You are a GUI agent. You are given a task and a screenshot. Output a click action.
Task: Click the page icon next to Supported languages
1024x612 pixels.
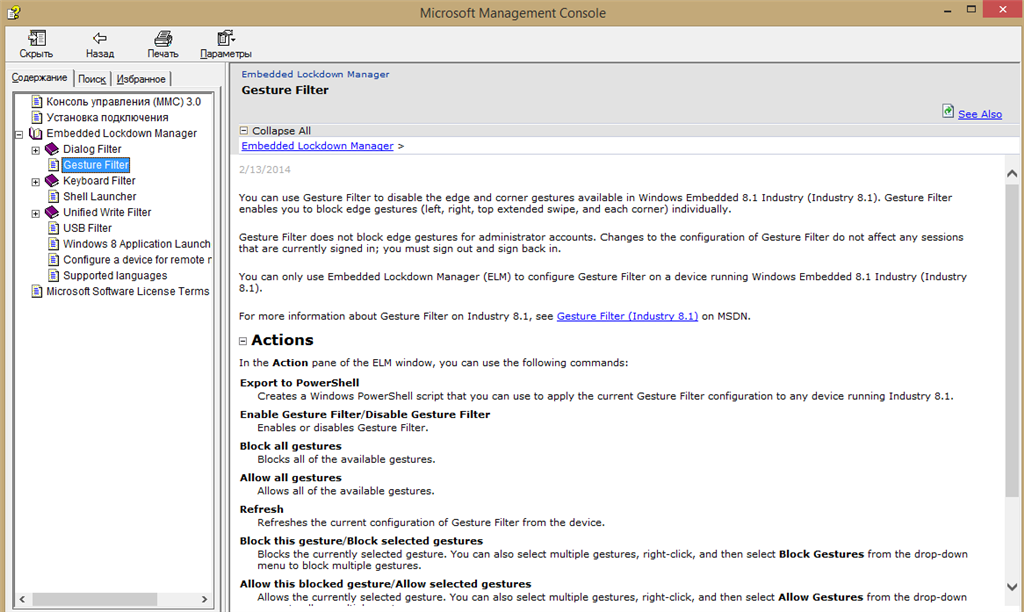point(54,276)
